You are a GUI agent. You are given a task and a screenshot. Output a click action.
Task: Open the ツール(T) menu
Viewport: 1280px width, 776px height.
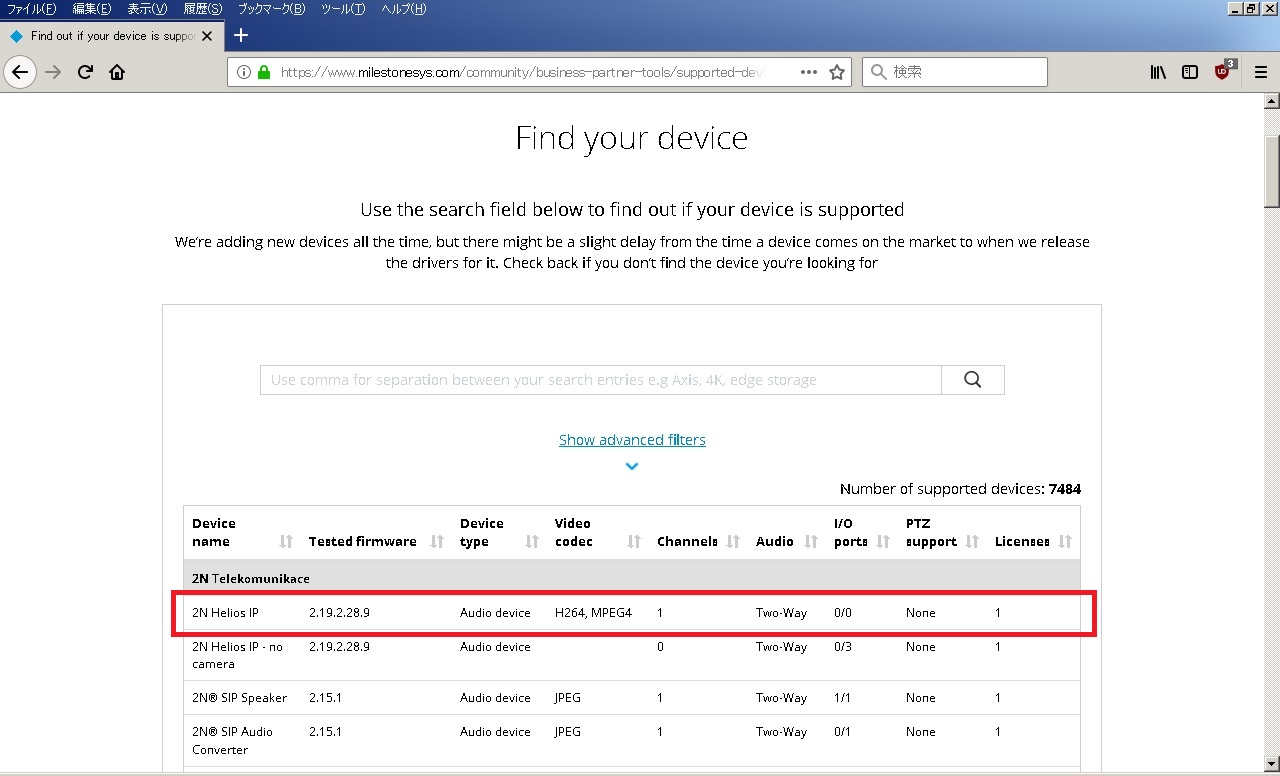tap(343, 9)
